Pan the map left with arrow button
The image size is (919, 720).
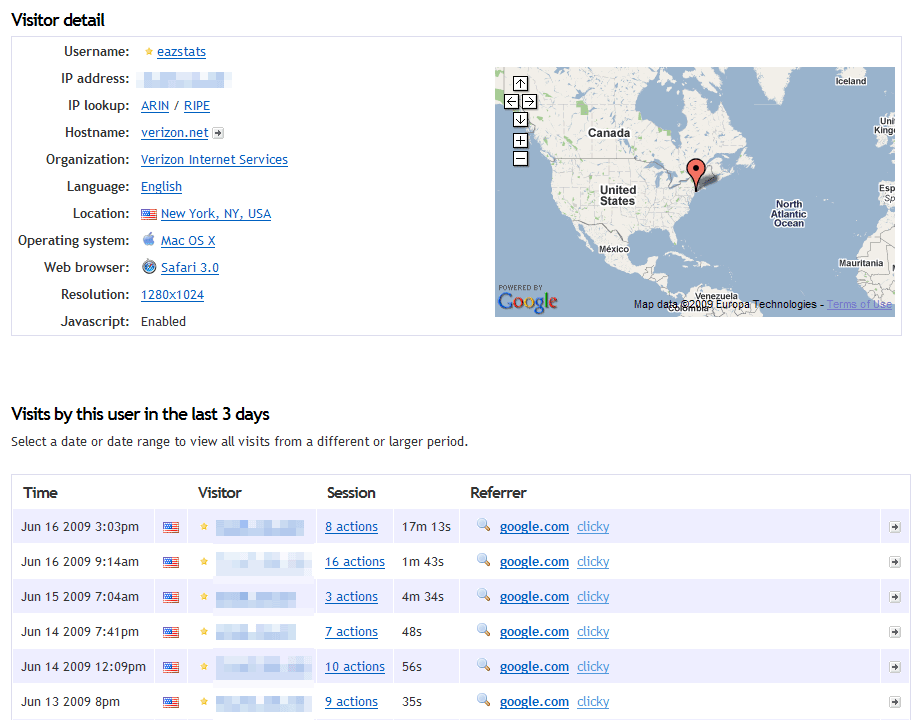click(511, 101)
